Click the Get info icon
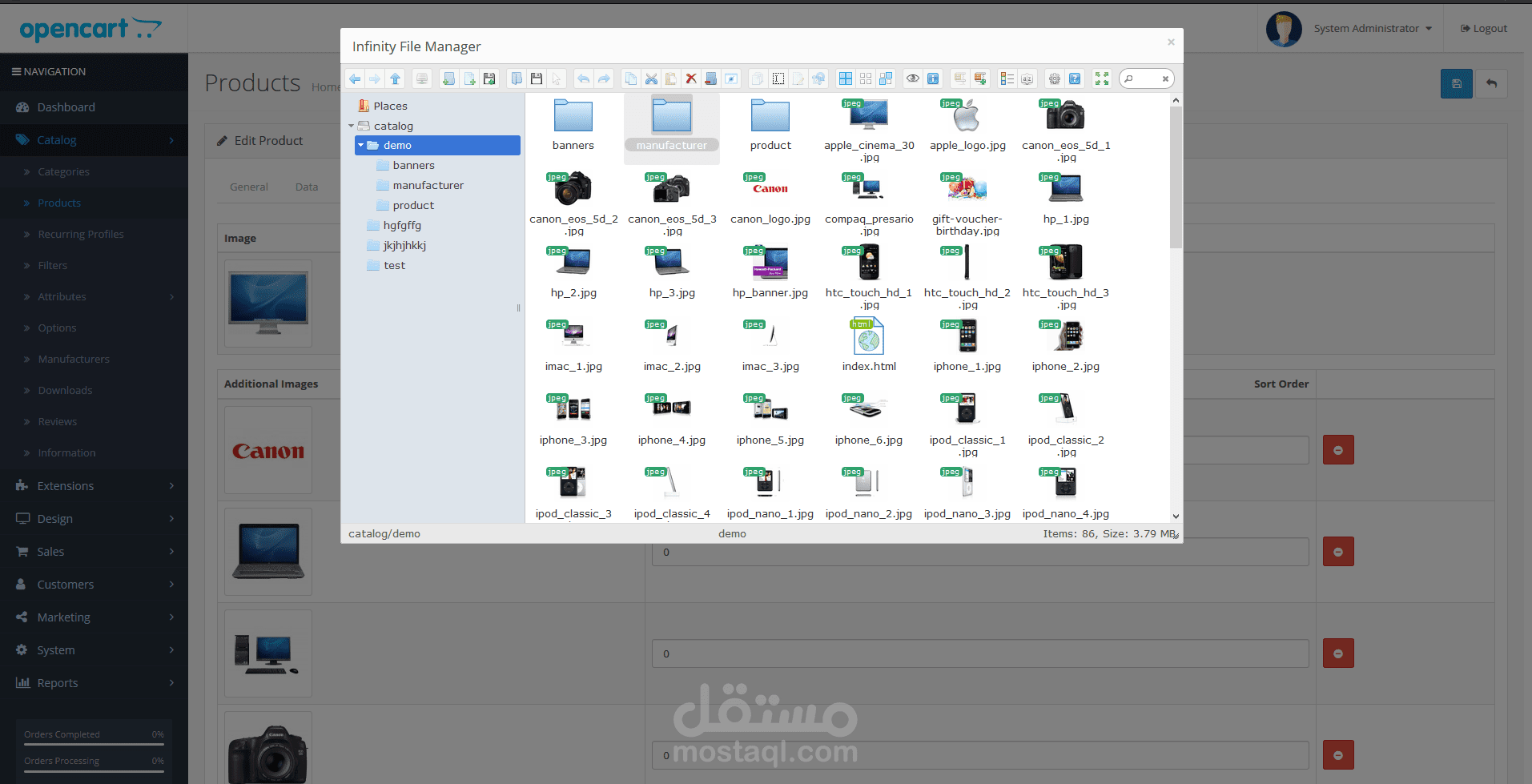The image size is (1532, 784). pos(933,78)
